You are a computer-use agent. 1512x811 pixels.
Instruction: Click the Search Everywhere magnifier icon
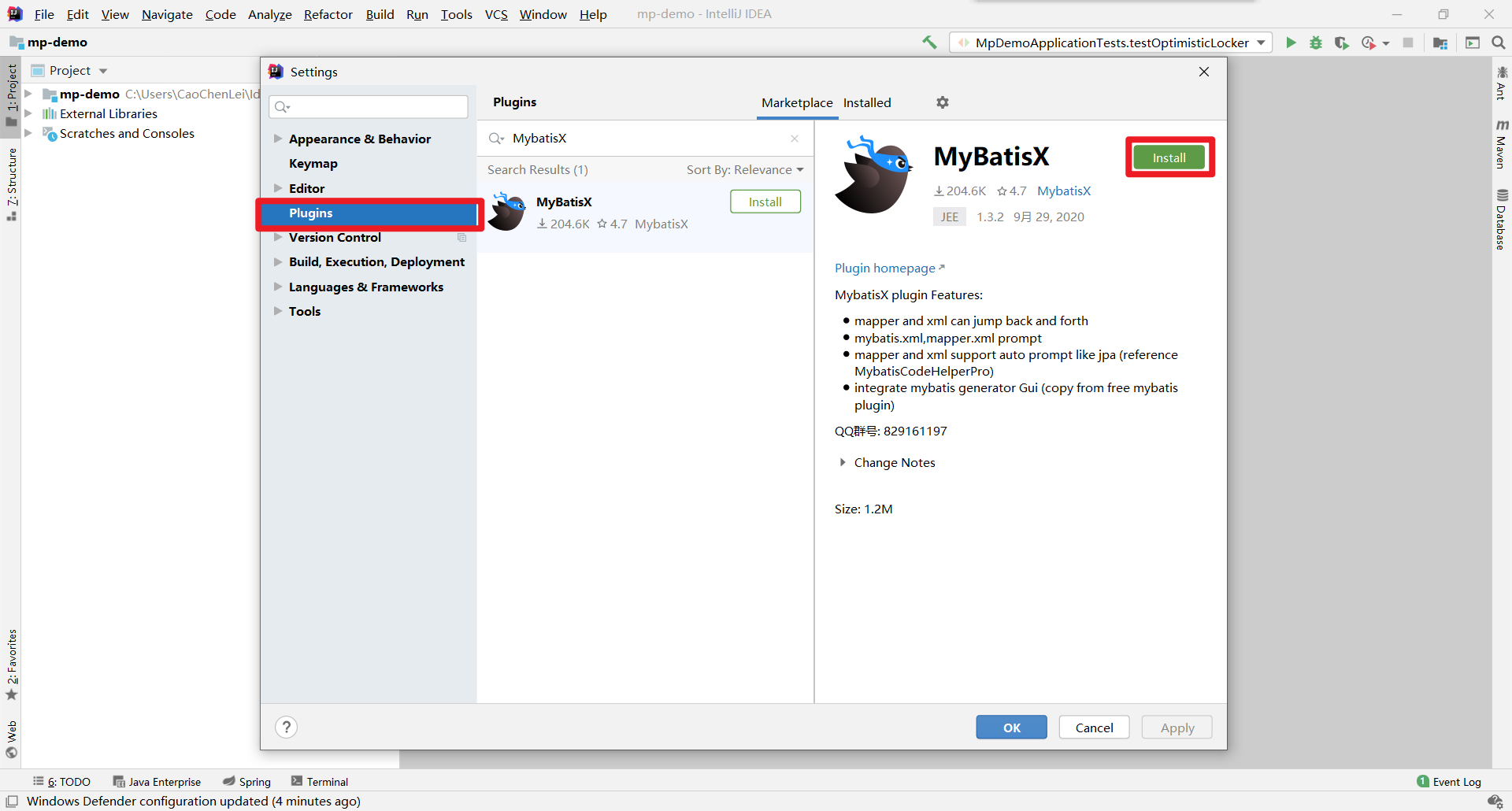[x=1498, y=43]
